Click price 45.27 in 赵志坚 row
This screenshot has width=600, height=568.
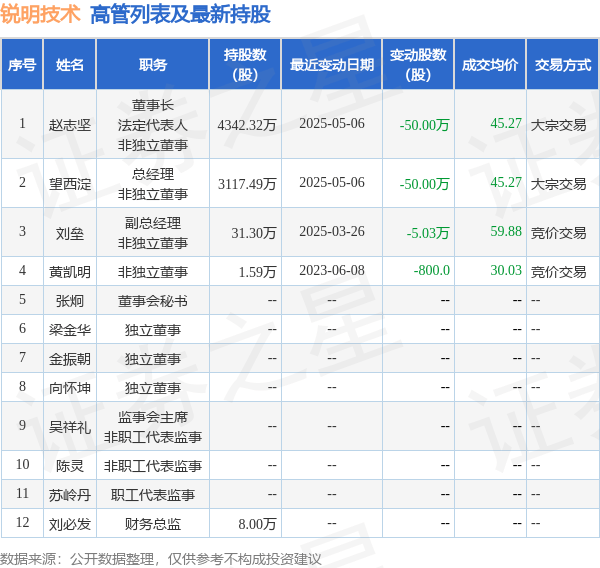pyautogui.click(x=506, y=123)
